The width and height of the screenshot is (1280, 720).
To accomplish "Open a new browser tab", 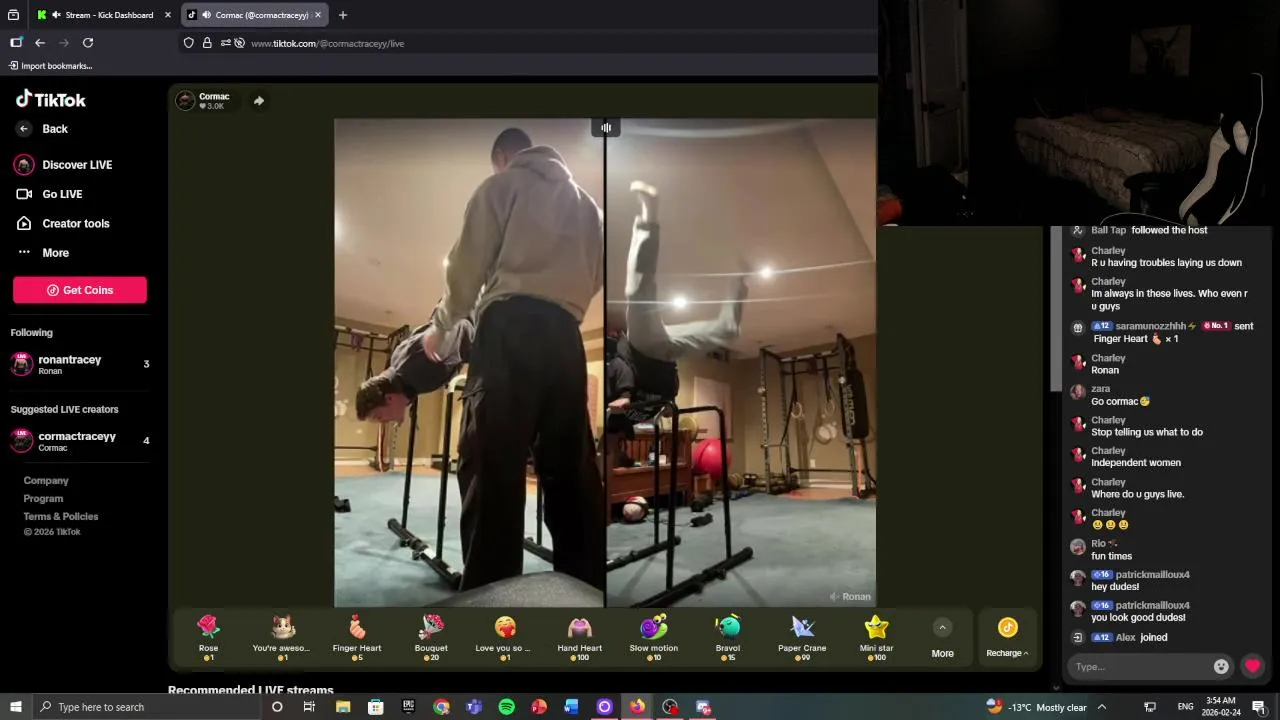I will coord(343,15).
